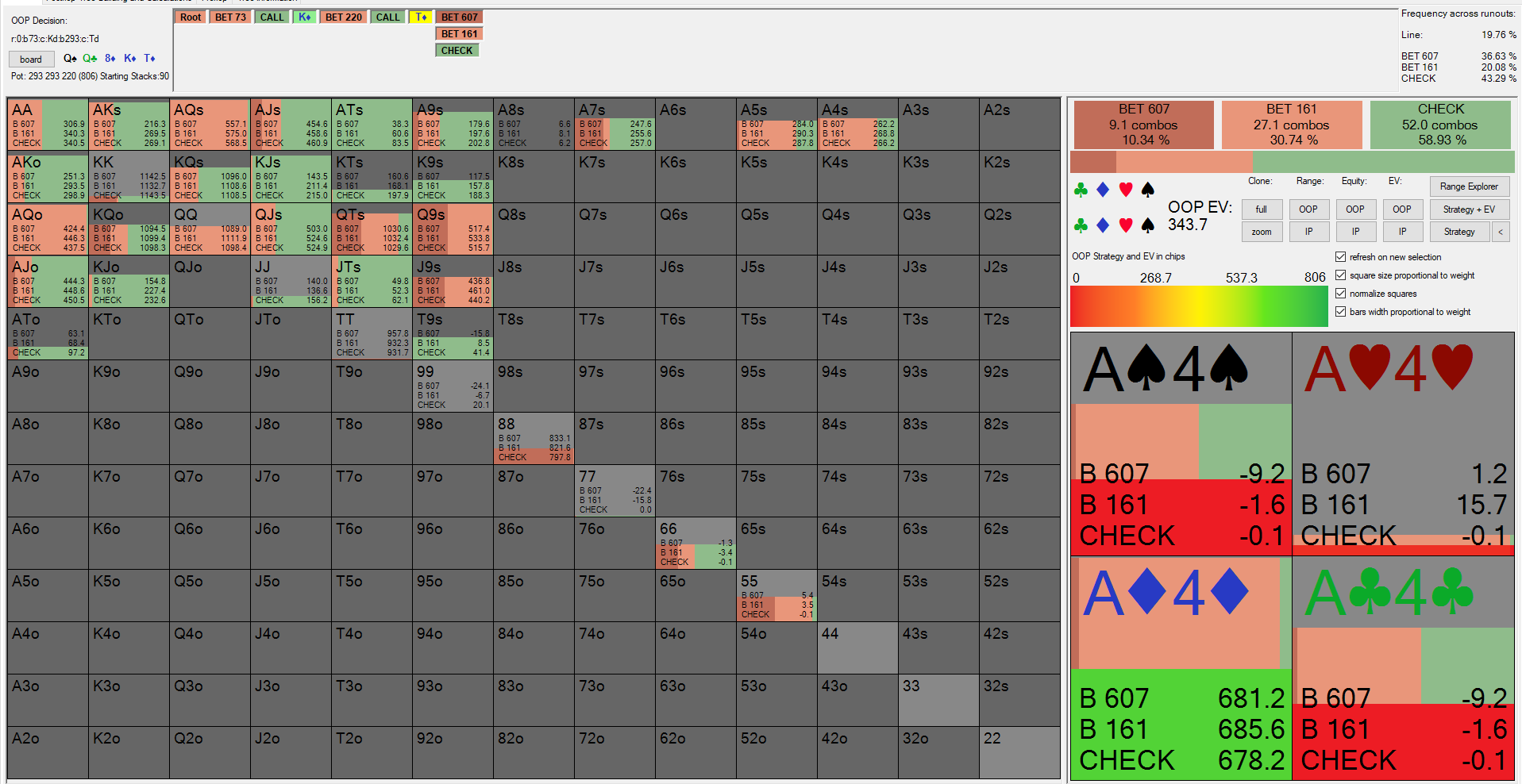
Task: Click the blue diamond icon in the lower suit row
Action: coord(1103,226)
